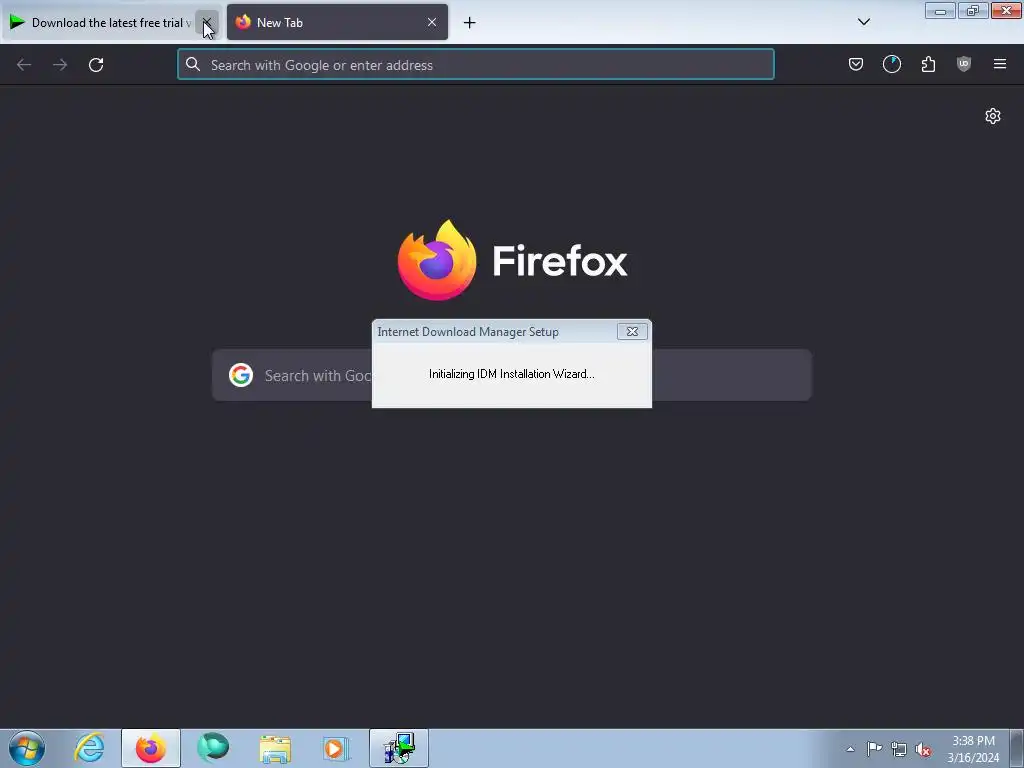
Task: Click the Google logo in search box
Action: coord(241,376)
